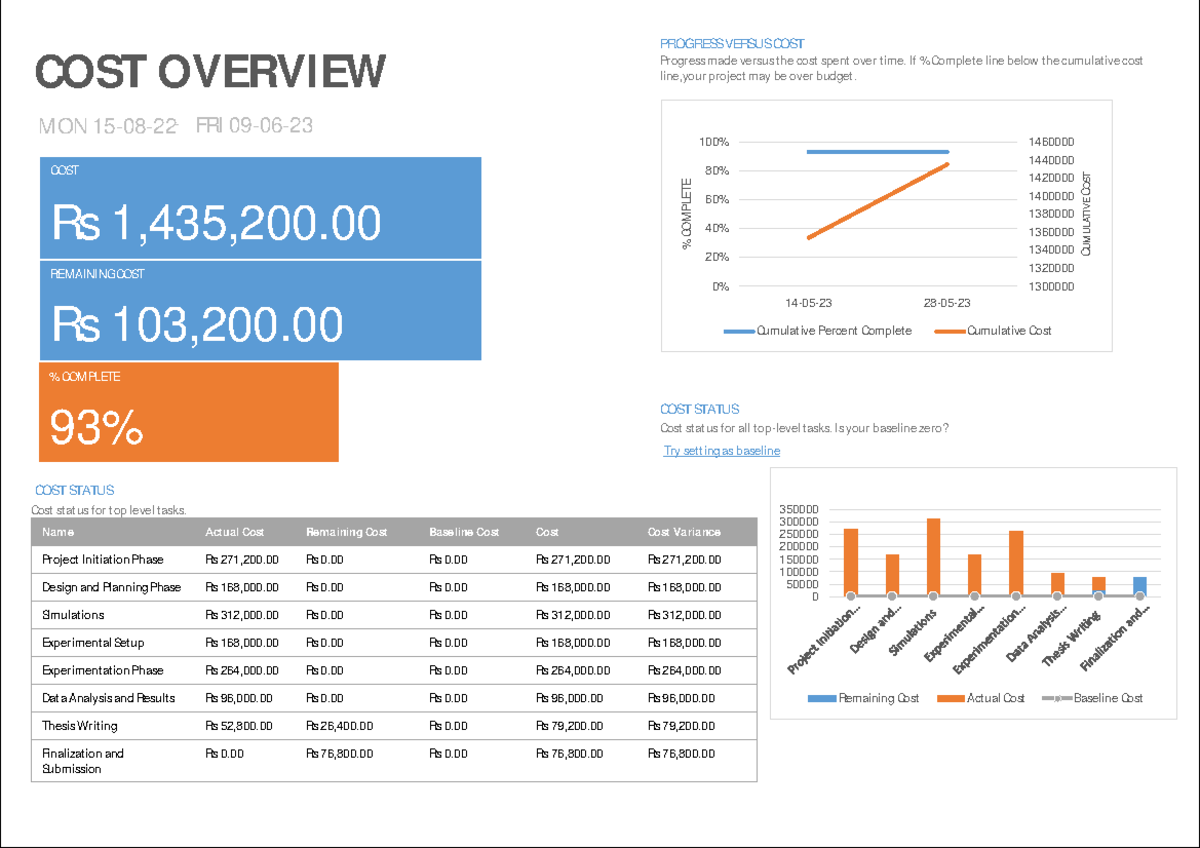
Task: Open the 'Try setting as baseline' link
Action: coord(722,451)
